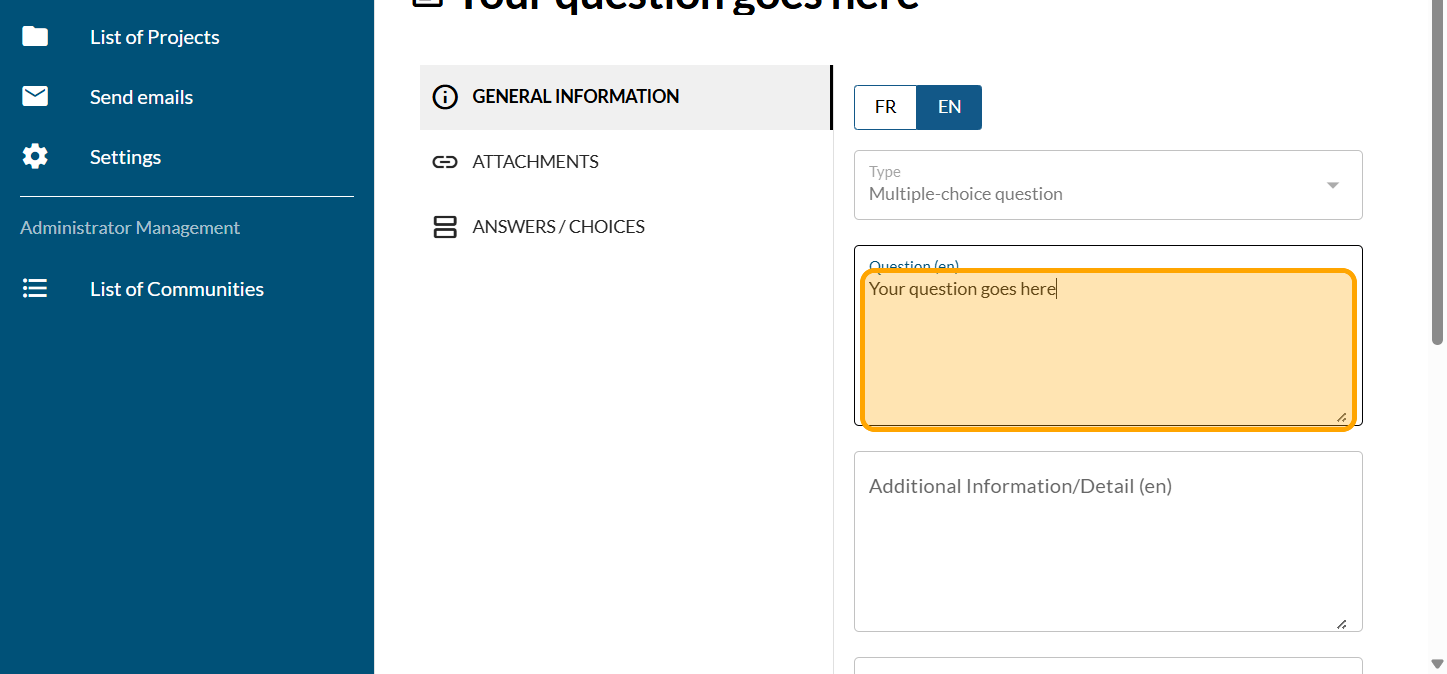Screen dimensions: 1447x674
Task: Click the envelope icon for Send emails
Action: 35,97
